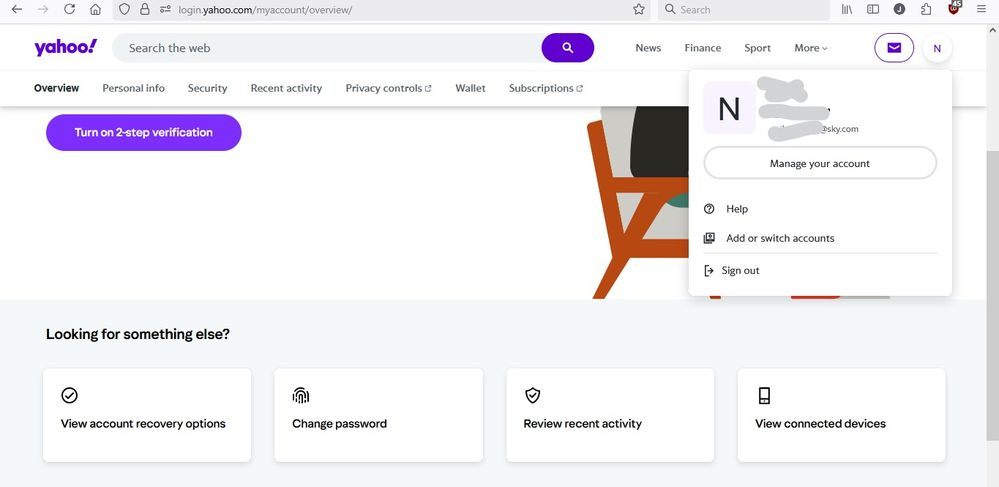Screen dimensions: 999x487
Task: Open the Personal info tab
Action: pos(133,88)
